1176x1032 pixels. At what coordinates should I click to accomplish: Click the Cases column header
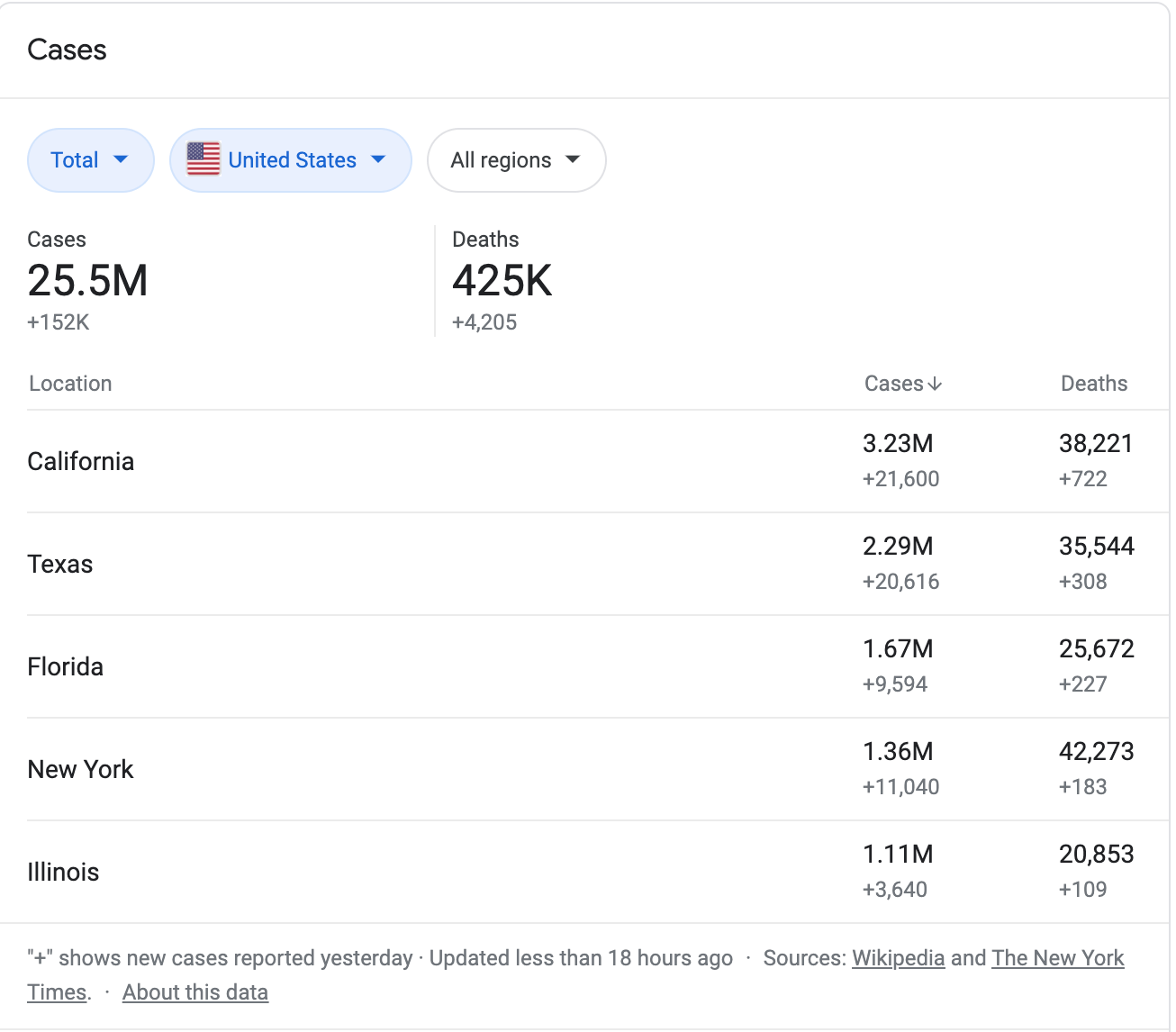(893, 384)
